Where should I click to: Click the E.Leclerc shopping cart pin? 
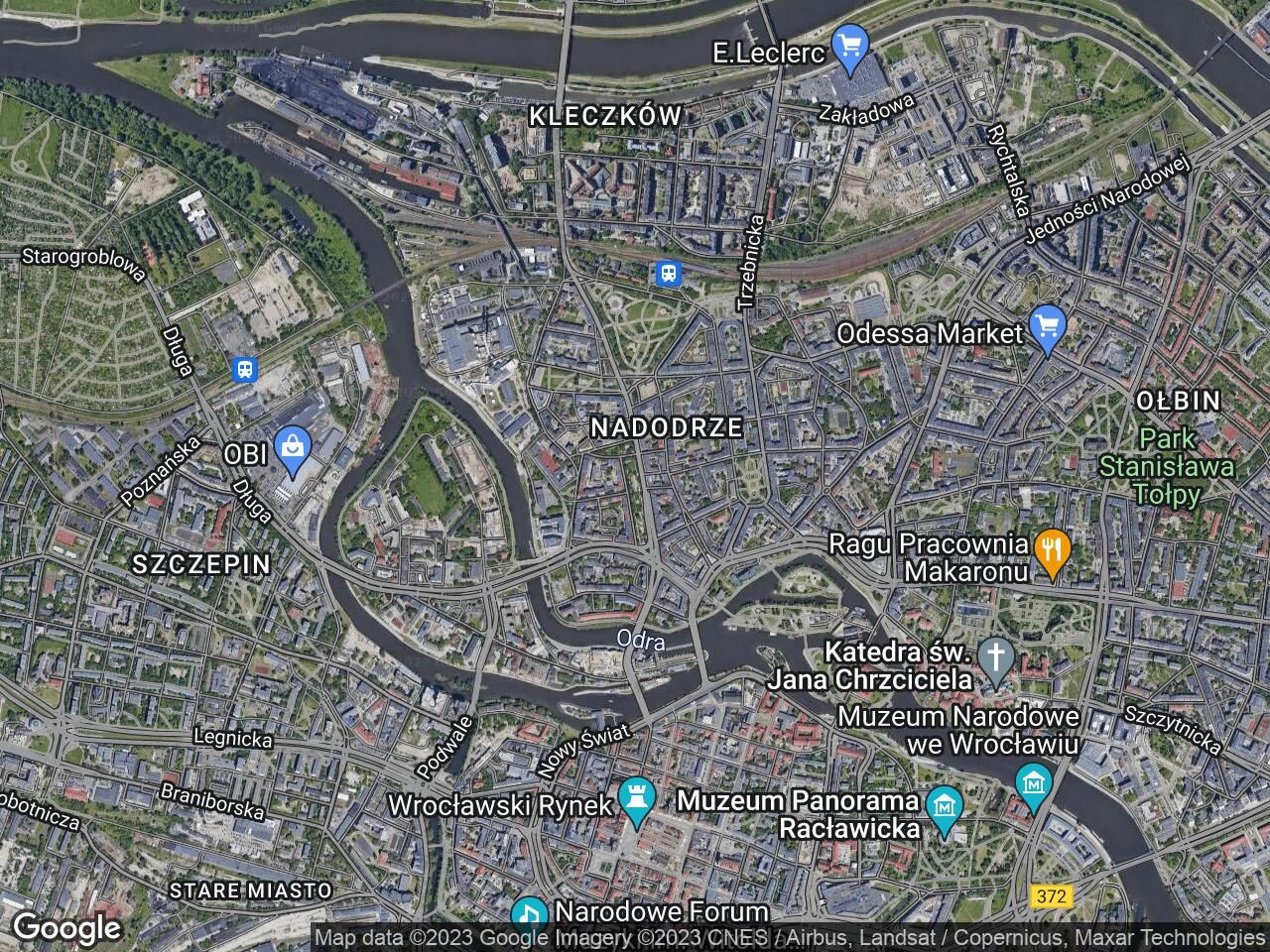(x=850, y=49)
